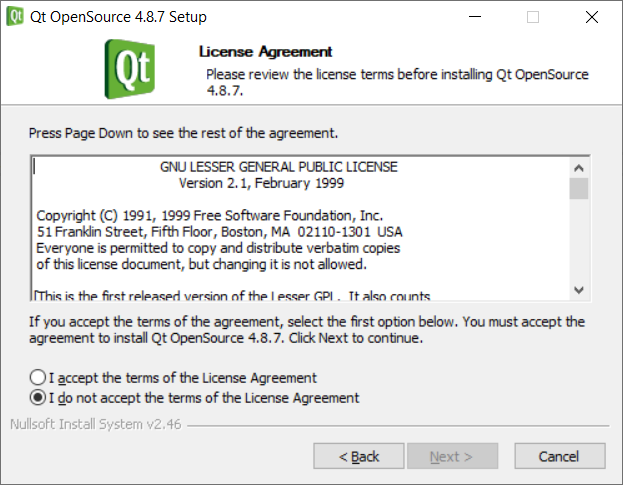Cancel the Qt installation
623x485 pixels.
coord(558,456)
